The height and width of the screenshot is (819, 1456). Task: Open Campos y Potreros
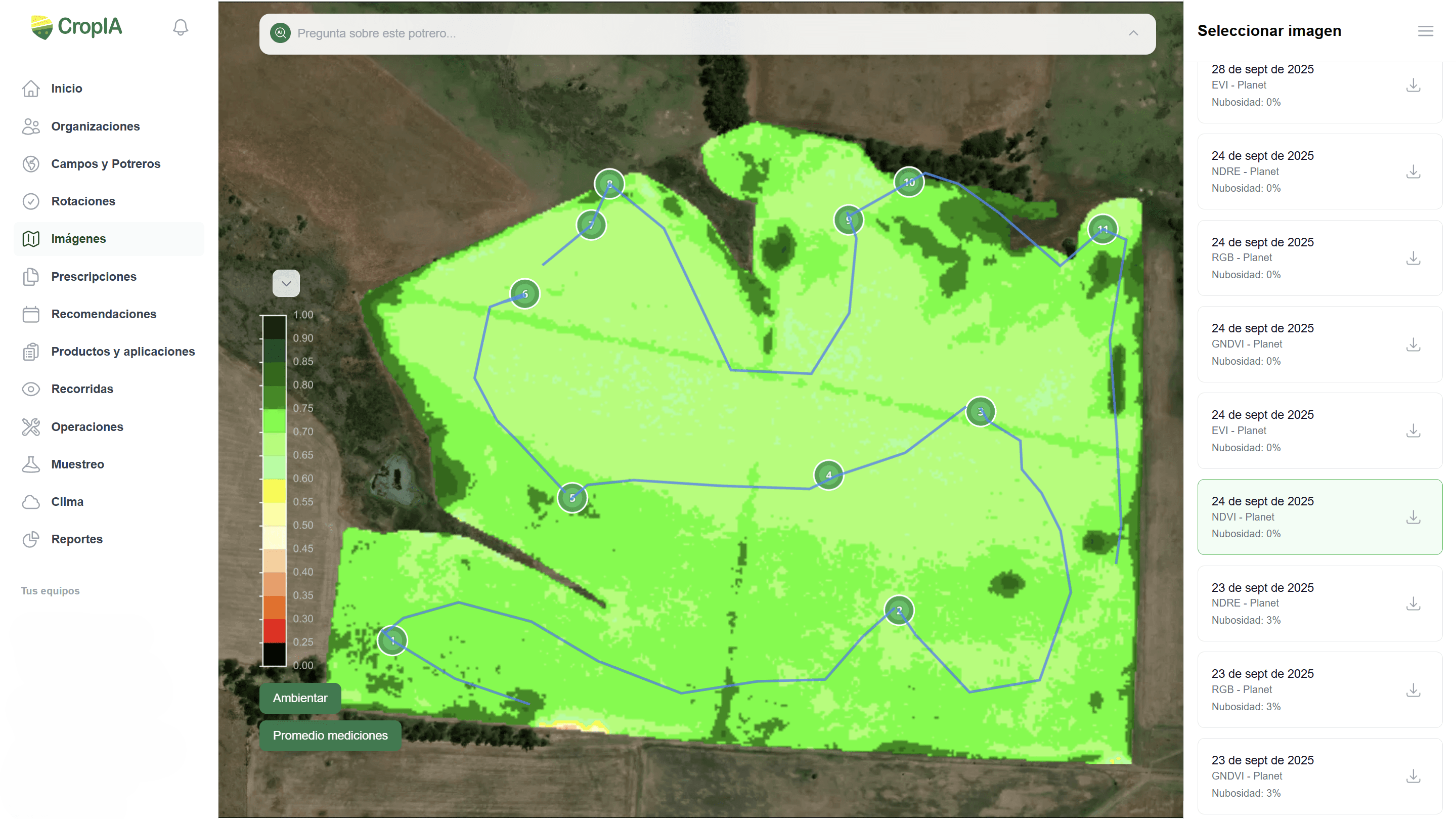click(x=106, y=163)
